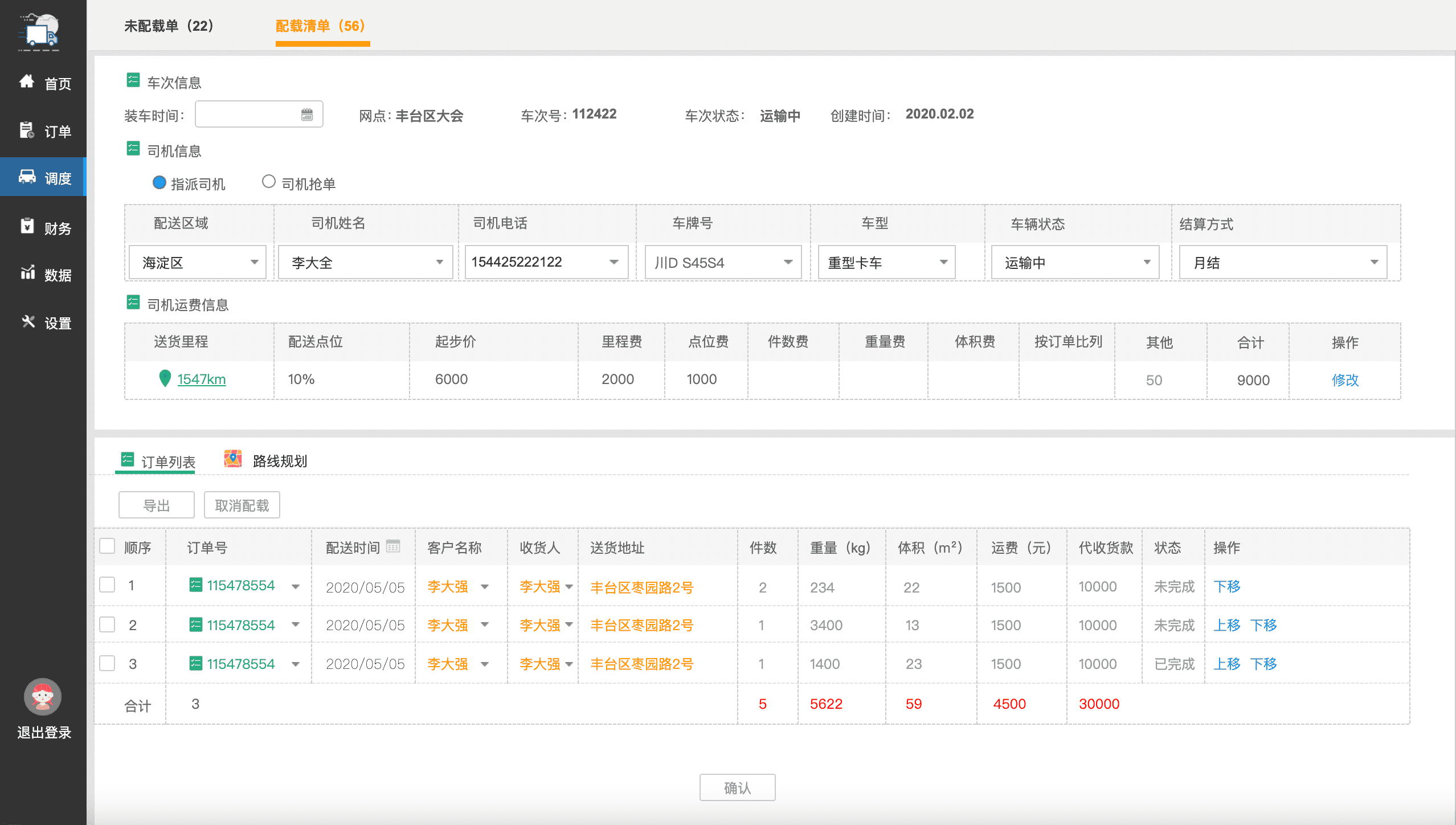Click the 1547km mileage link
Viewport: 1456px width, 825px height.
tap(201, 379)
